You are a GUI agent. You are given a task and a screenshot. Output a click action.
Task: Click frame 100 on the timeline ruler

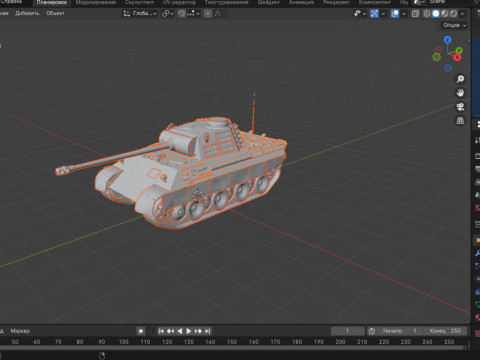point(123,342)
